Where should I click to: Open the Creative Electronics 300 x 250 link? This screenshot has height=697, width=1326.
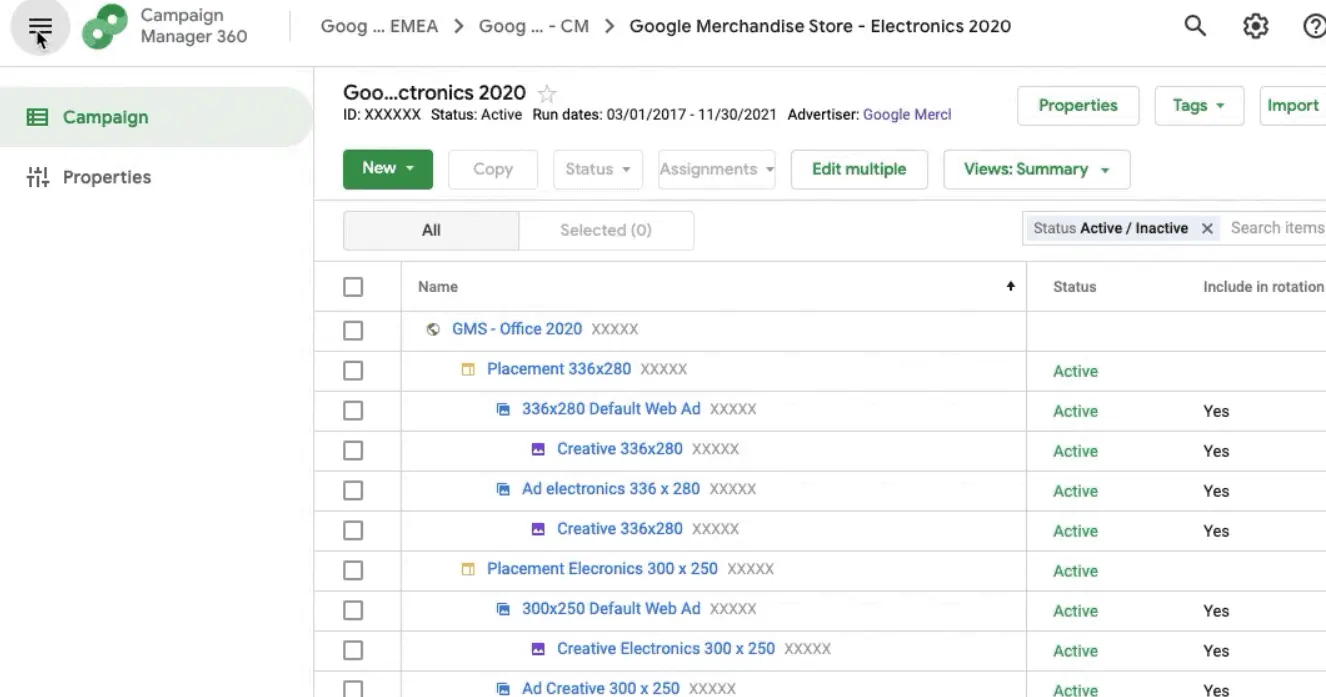pos(666,649)
